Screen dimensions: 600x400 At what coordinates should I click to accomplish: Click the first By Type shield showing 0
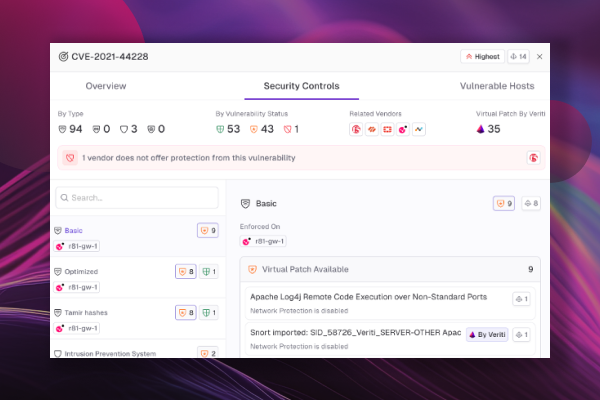tap(96, 129)
